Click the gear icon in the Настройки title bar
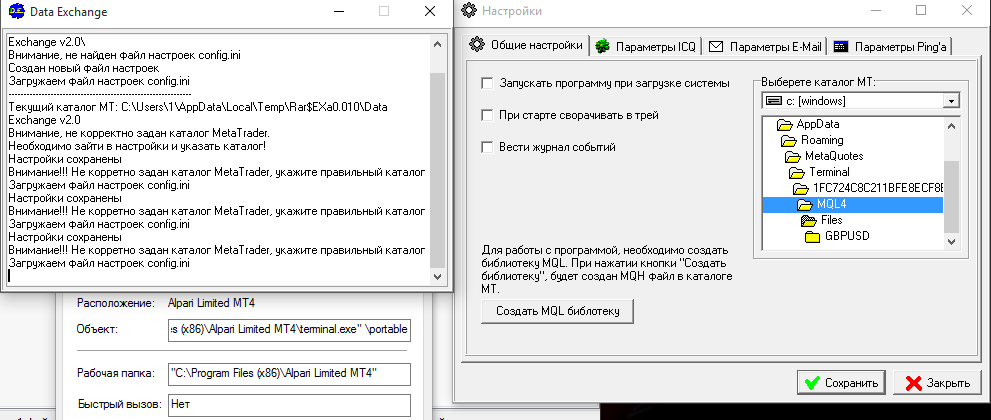This screenshot has height=420, width=991. pos(468,11)
